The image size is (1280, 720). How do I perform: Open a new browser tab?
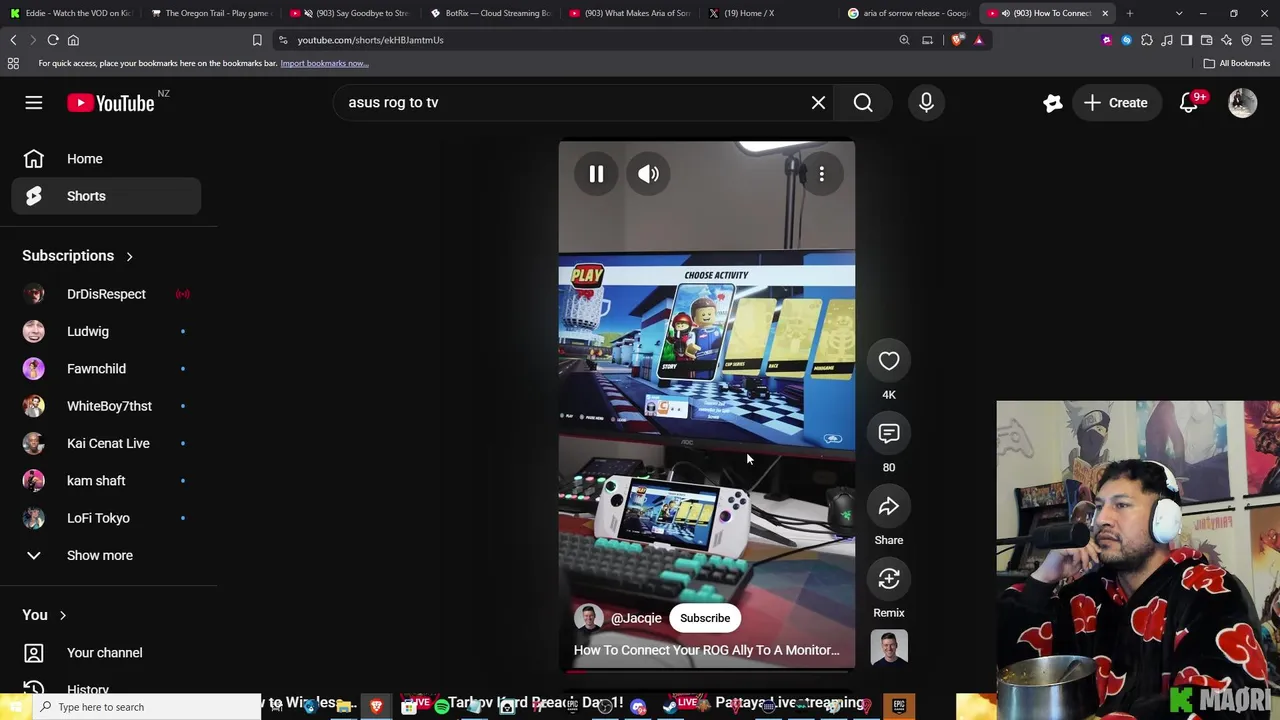click(1130, 13)
